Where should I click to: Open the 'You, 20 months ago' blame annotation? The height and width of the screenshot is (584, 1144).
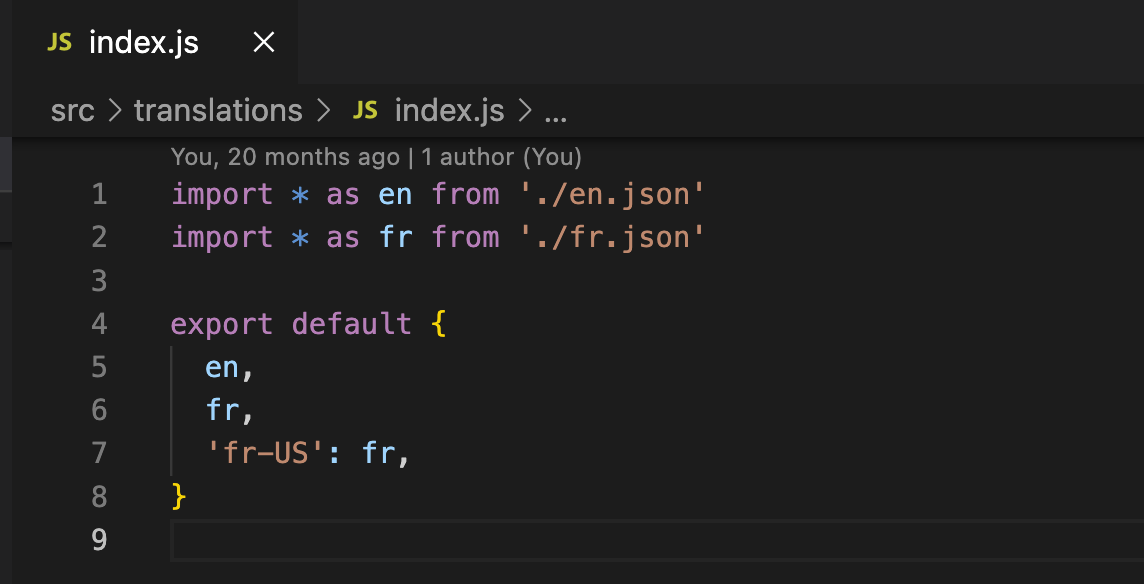coord(284,157)
